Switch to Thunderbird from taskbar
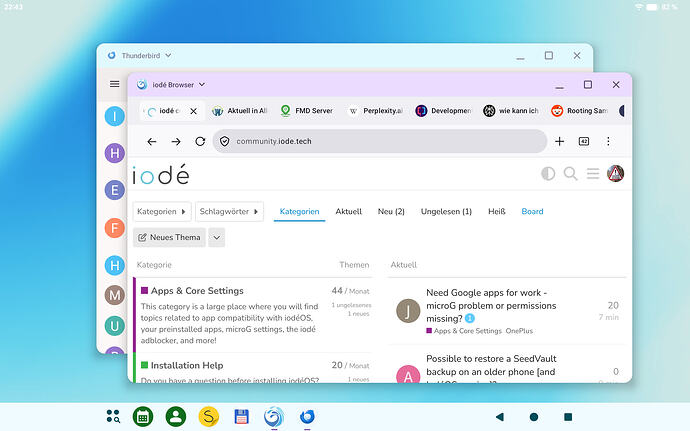Viewport: 690px width, 431px height. pos(307,416)
